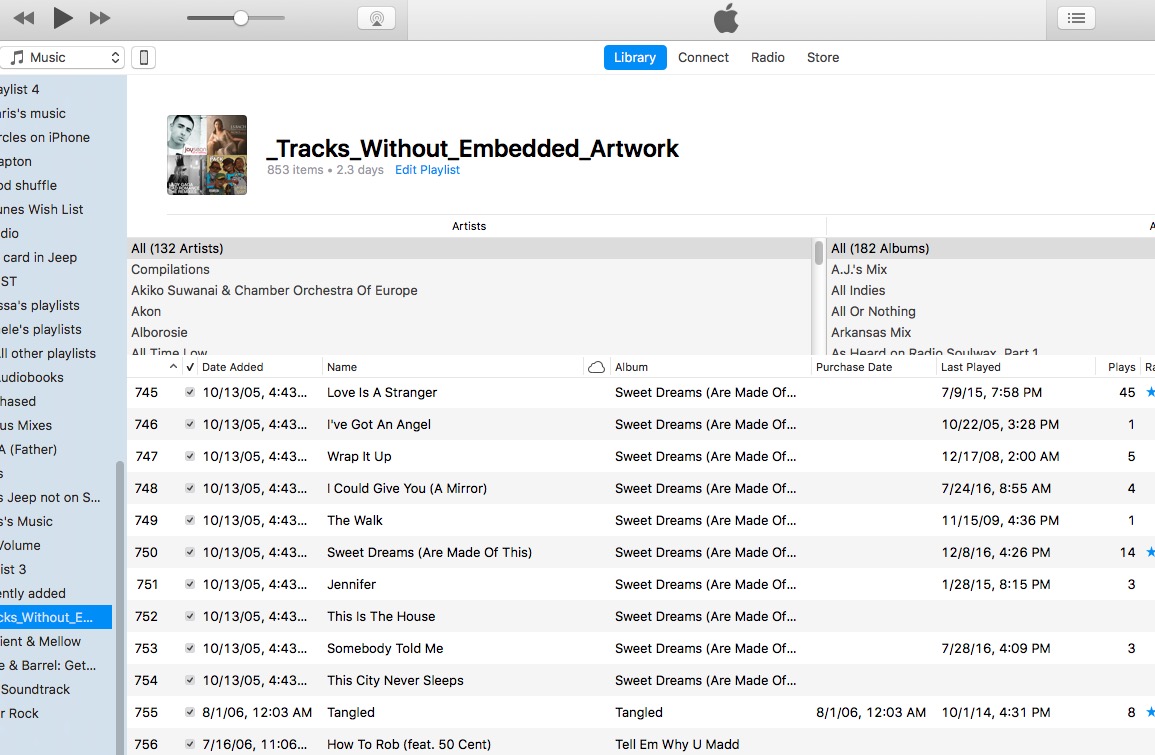
Task: Select Alborosie in the Artists column
Action: (469, 332)
